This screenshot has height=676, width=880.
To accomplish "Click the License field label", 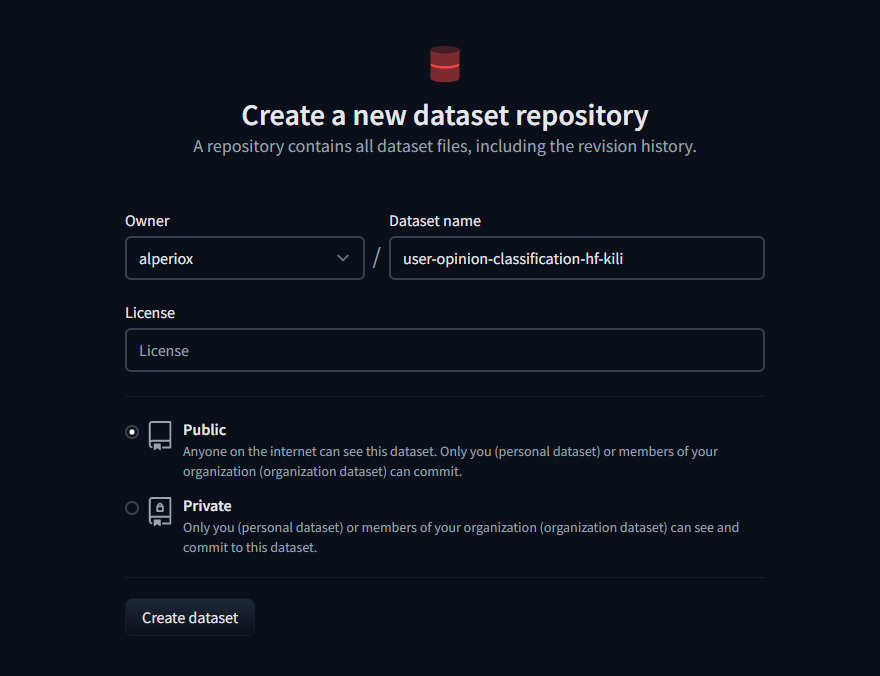I will coord(150,312).
